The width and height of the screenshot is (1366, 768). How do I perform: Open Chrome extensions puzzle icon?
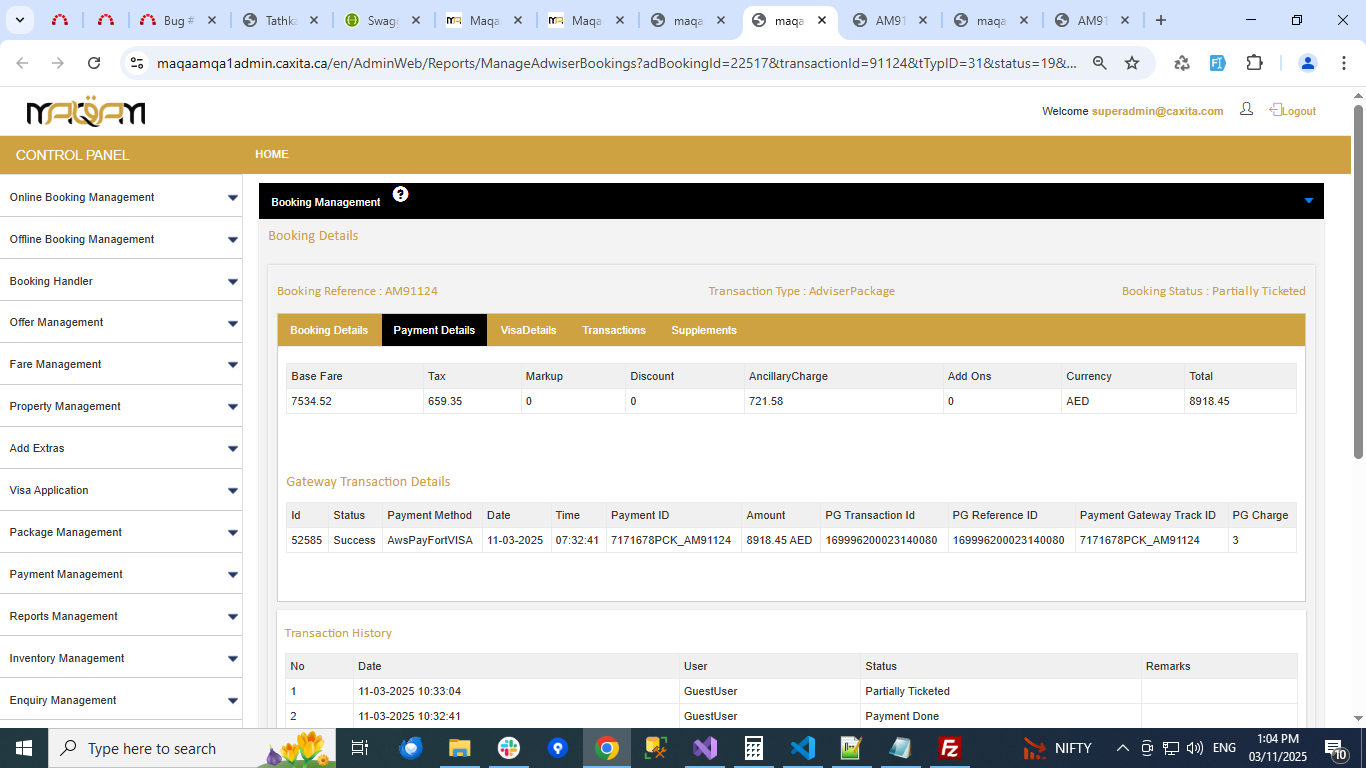pos(1254,63)
